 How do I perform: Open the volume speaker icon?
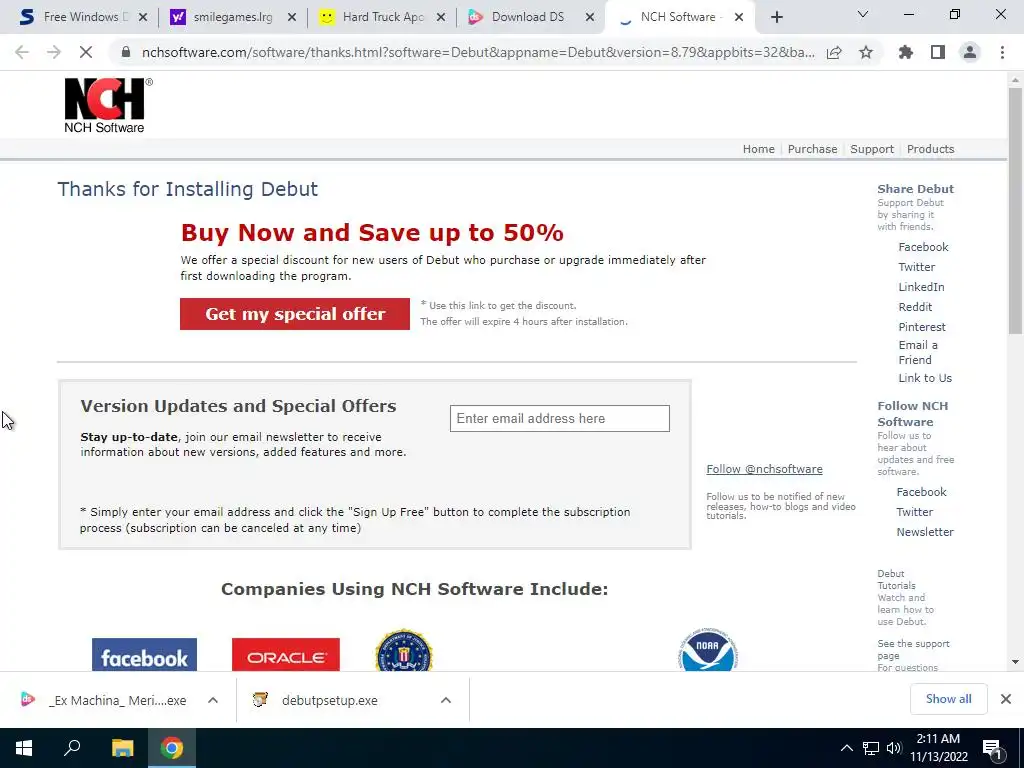[893, 748]
